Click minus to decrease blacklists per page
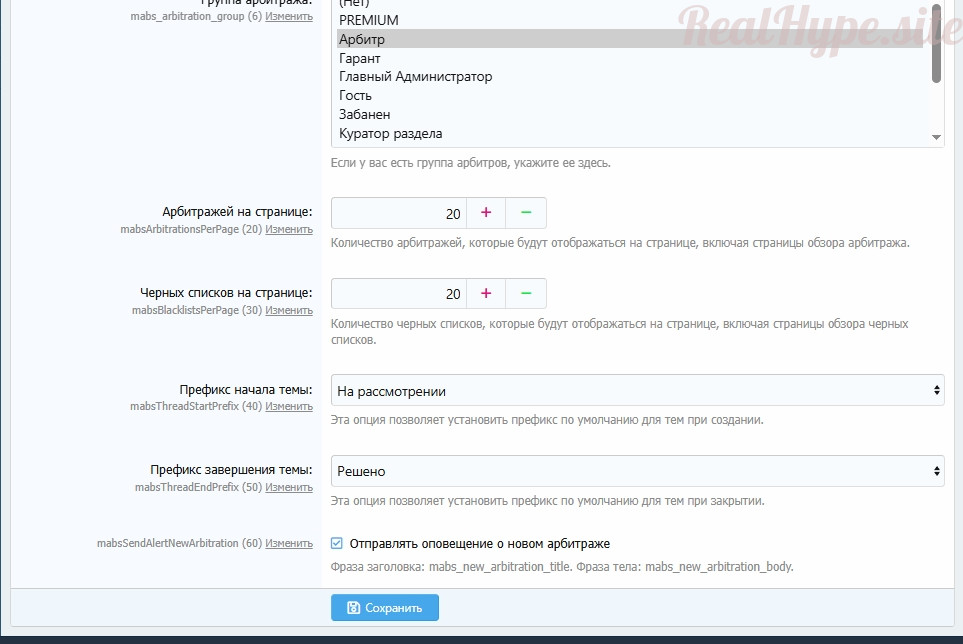The width and height of the screenshot is (963, 644). (x=526, y=294)
